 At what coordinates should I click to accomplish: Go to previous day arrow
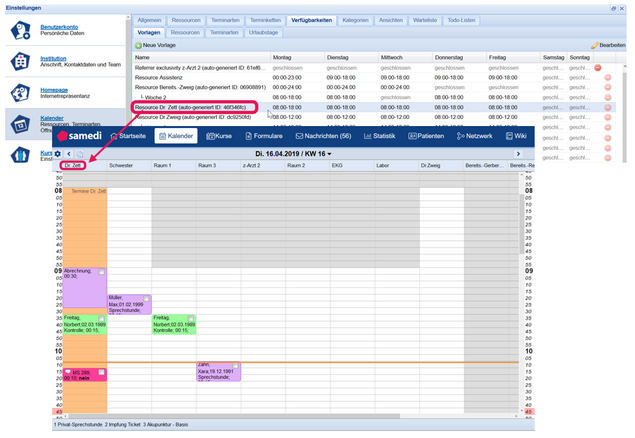[69, 154]
